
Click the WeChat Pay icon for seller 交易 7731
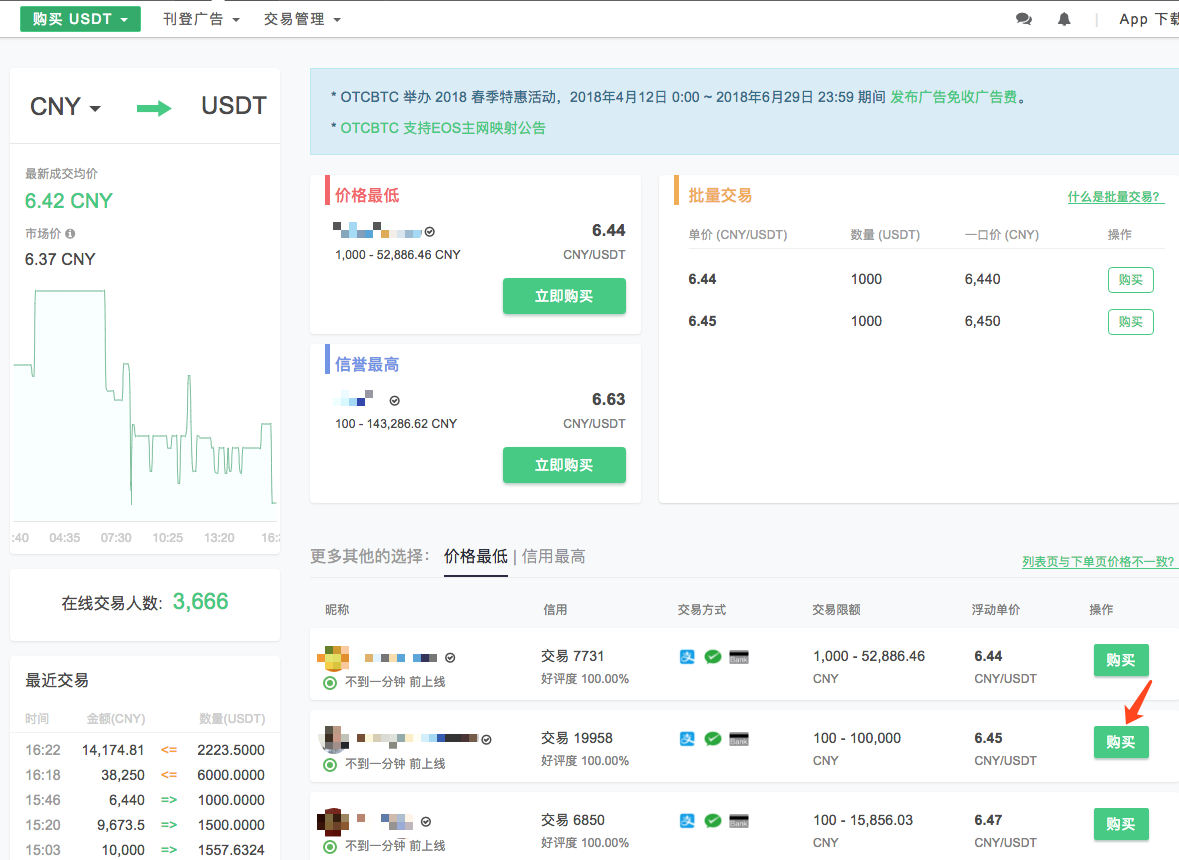tap(714, 656)
